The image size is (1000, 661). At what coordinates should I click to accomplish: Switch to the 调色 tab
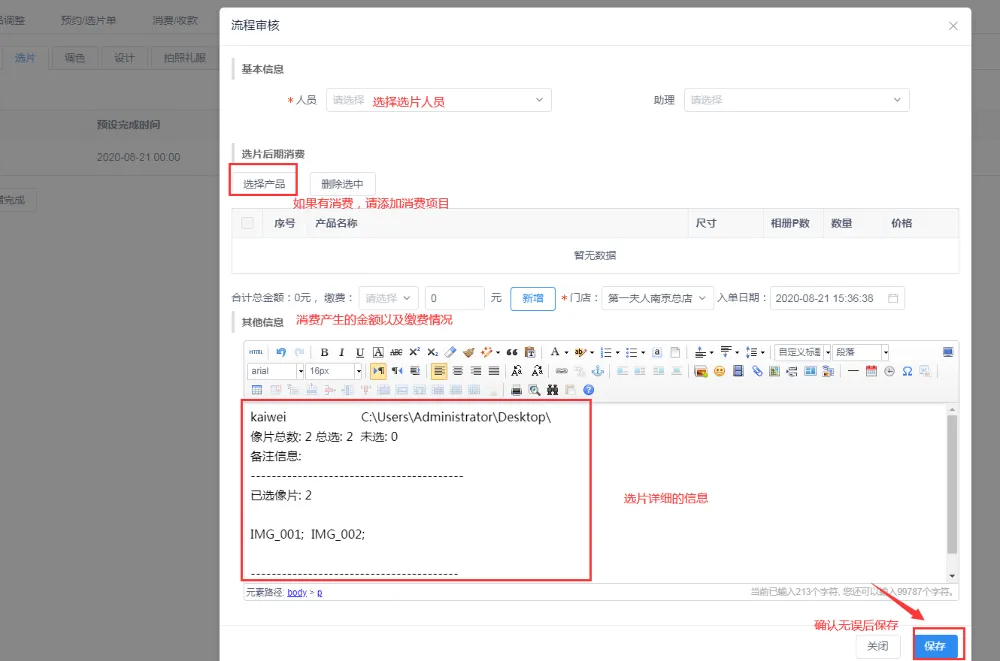click(74, 58)
